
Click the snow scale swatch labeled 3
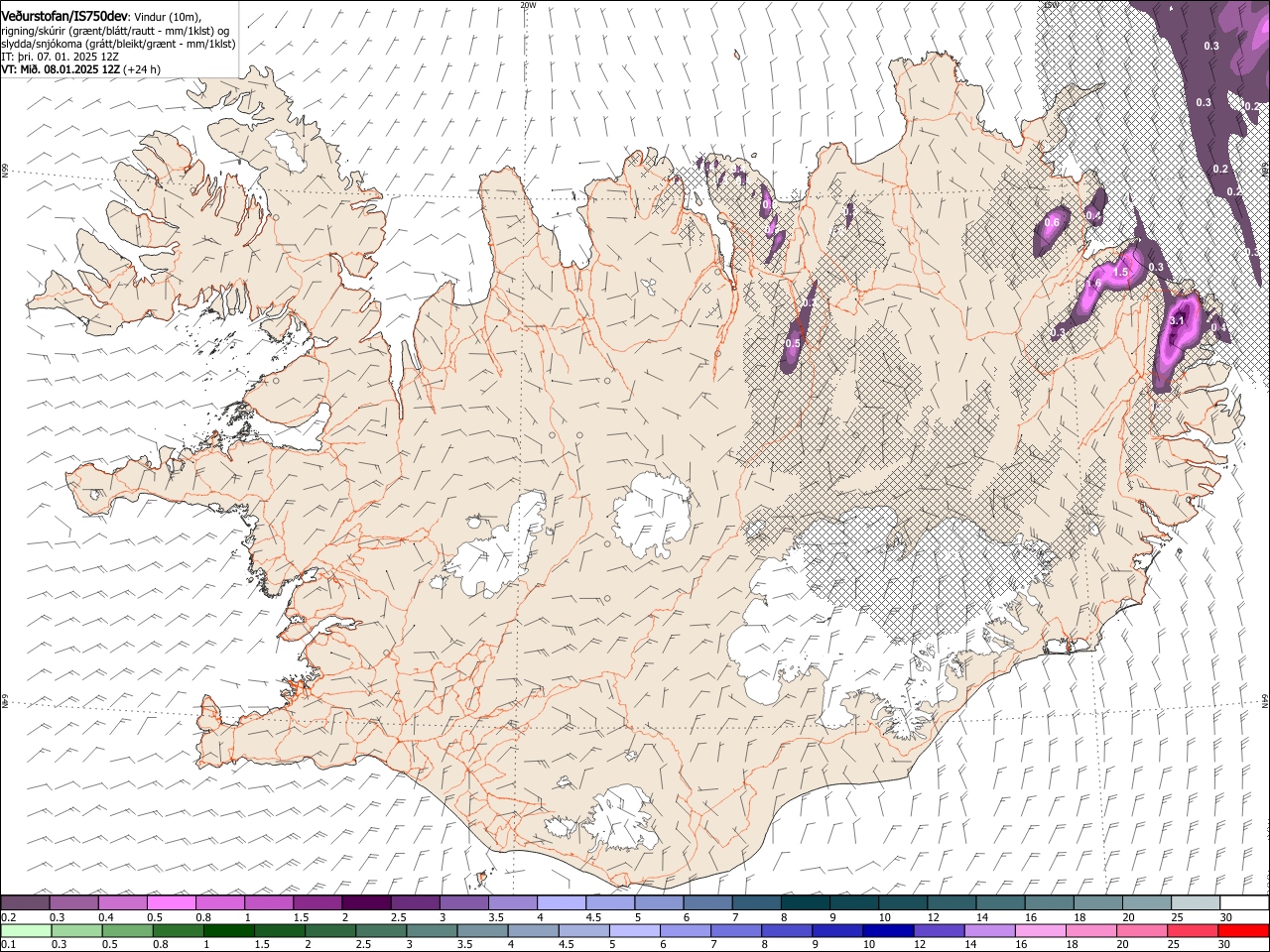pyautogui.click(x=462, y=903)
